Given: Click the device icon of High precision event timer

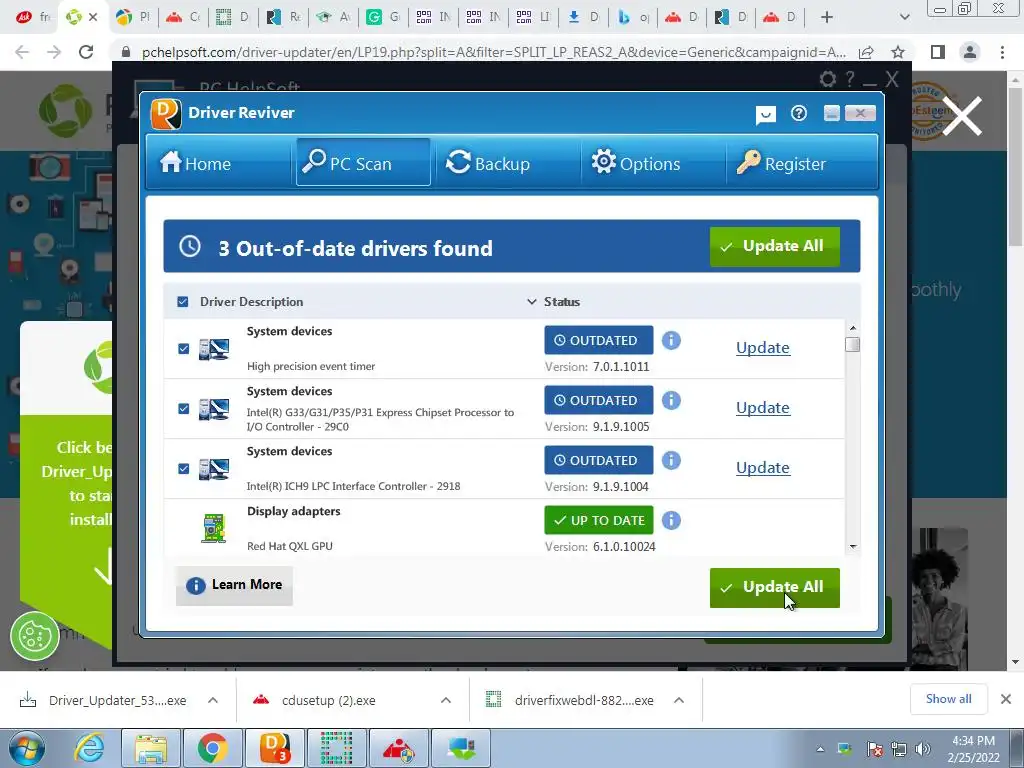Looking at the screenshot, I should click(214, 349).
